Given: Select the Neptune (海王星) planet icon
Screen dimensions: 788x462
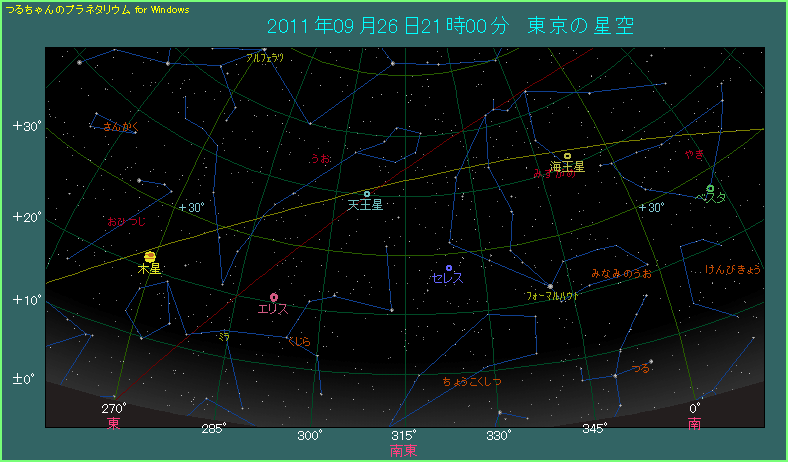Looking at the screenshot, I should click(x=567, y=156).
